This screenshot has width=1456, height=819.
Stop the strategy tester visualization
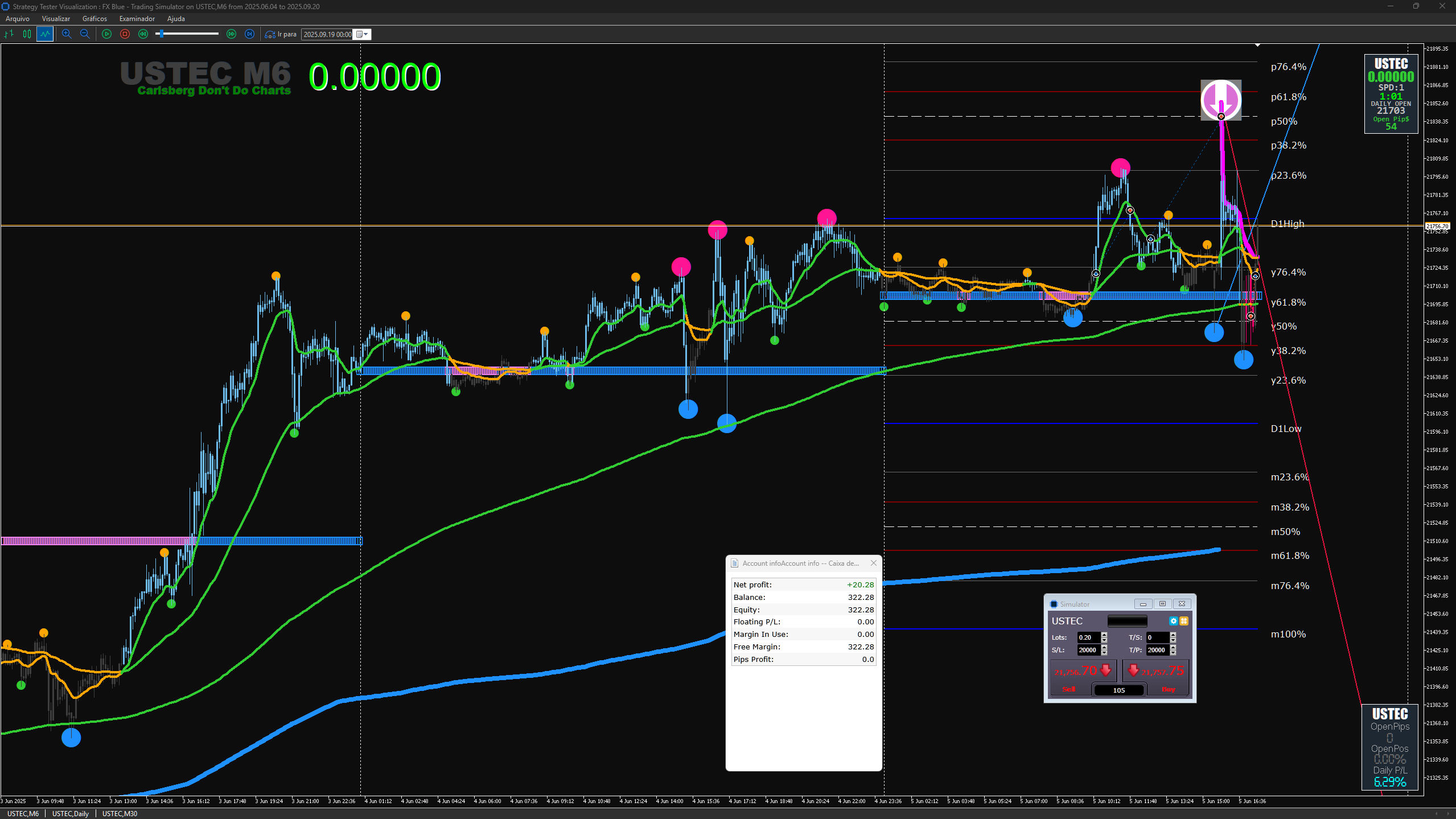pyautogui.click(x=125, y=34)
